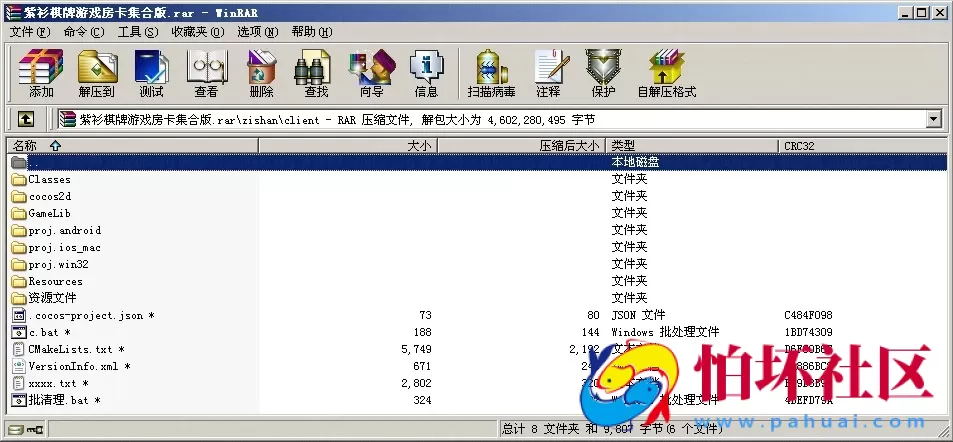Click the CRC32 value 1BD74309
The width and height of the screenshot is (953, 442).
pos(808,333)
